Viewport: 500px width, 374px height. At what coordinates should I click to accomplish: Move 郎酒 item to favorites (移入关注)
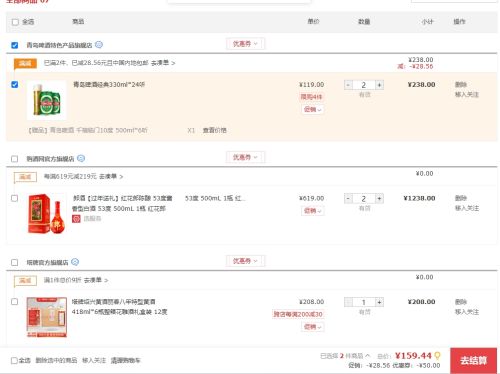click(x=467, y=208)
